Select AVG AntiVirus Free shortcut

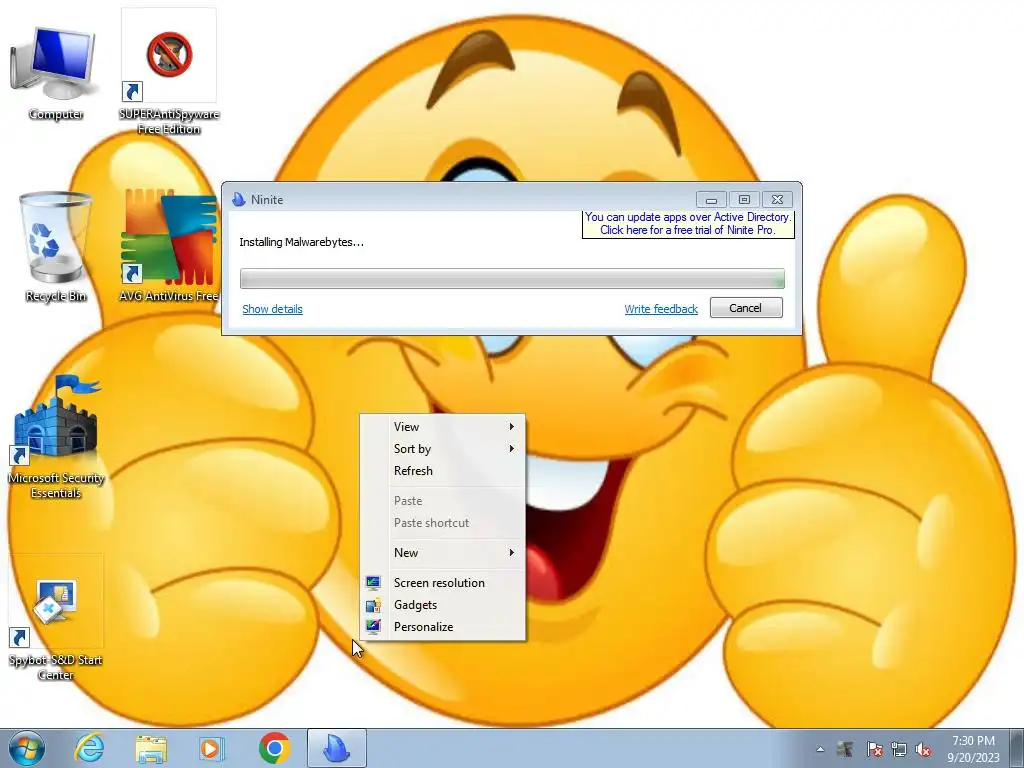168,246
